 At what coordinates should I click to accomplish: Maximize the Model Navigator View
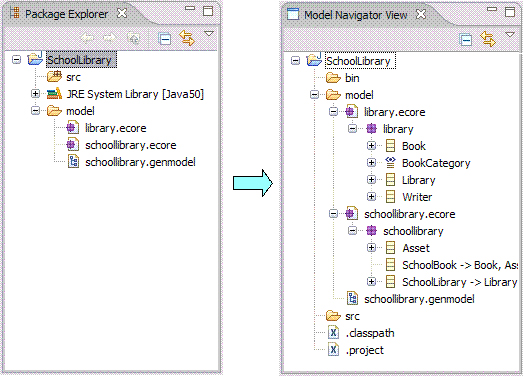tap(510, 12)
